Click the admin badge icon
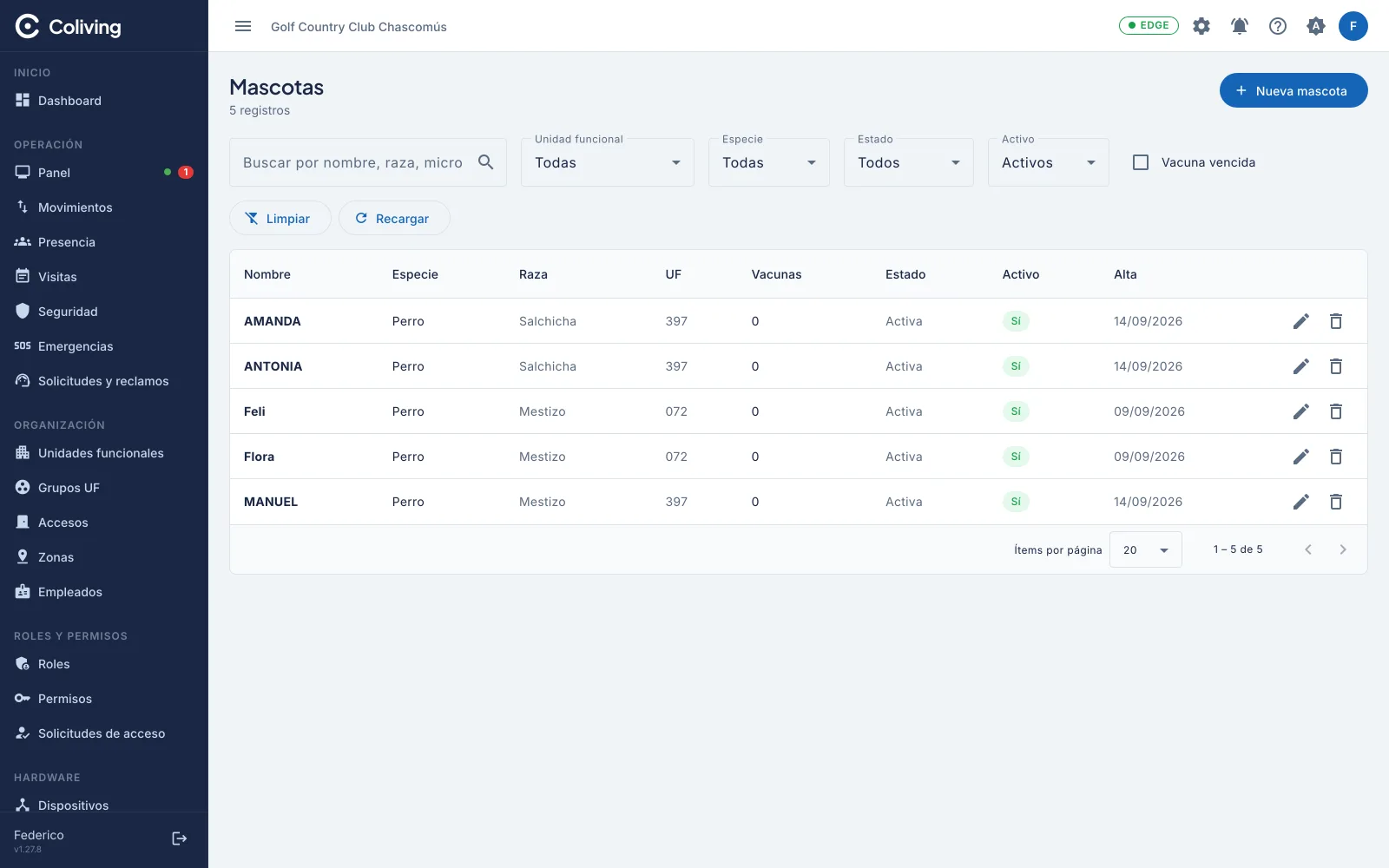Viewport: 1389px width, 868px height. click(x=1316, y=26)
